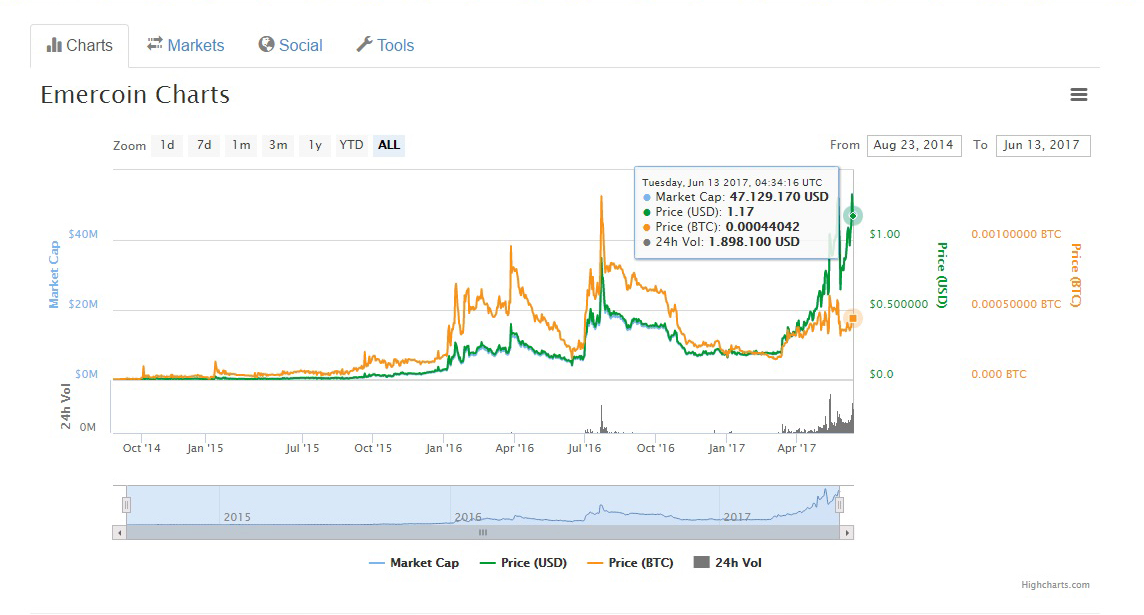1144x615 pixels.
Task: Switch to the Charts tab
Action: coord(80,46)
